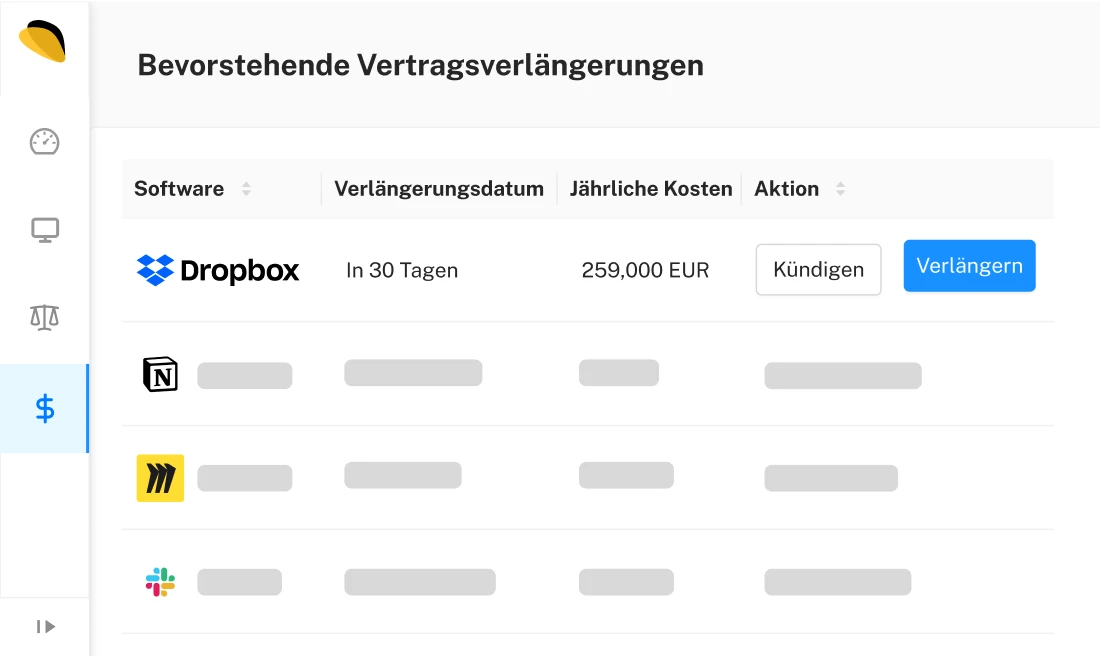Click the Miro row date placeholder
The height and width of the screenshot is (656, 1100).
(403, 476)
